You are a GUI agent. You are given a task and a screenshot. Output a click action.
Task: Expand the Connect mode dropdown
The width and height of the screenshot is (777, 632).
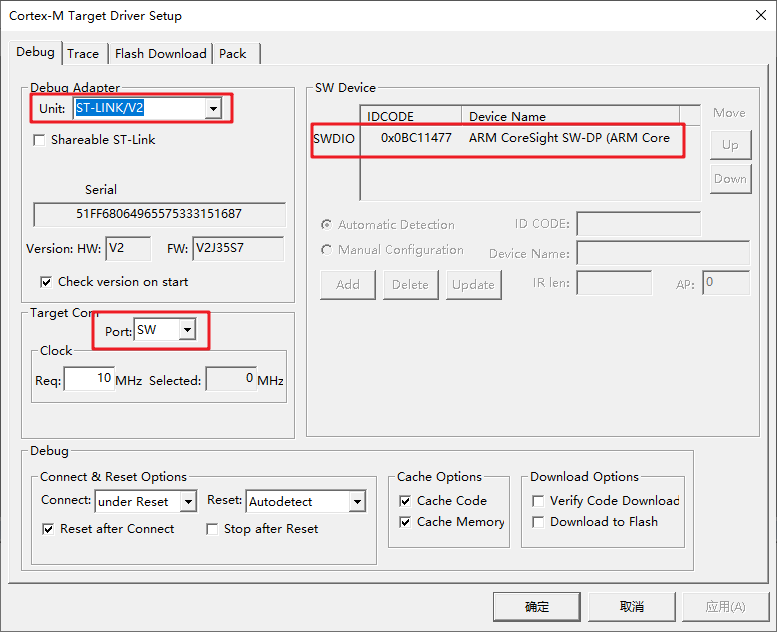click(188, 501)
